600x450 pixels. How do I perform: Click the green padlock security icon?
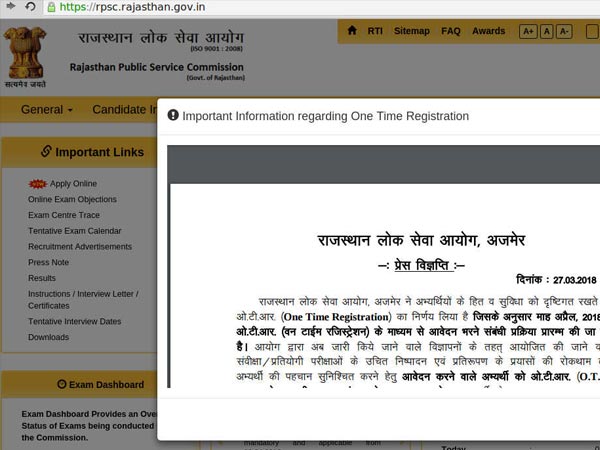coord(49,7)
